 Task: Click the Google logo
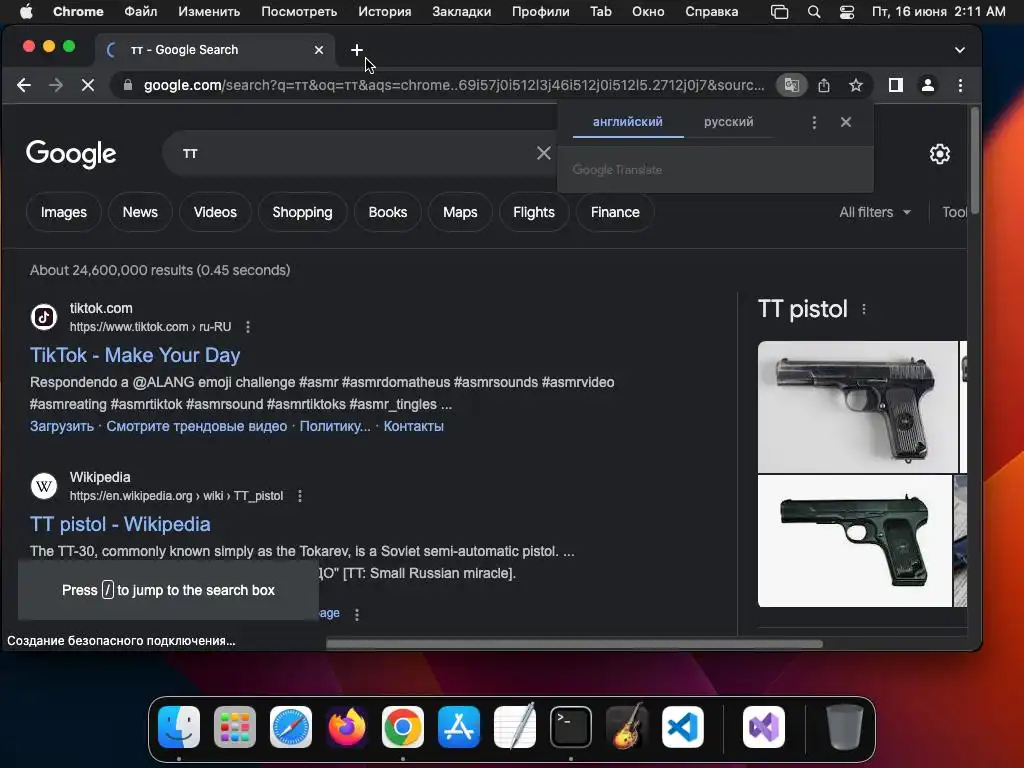[71, 154]
